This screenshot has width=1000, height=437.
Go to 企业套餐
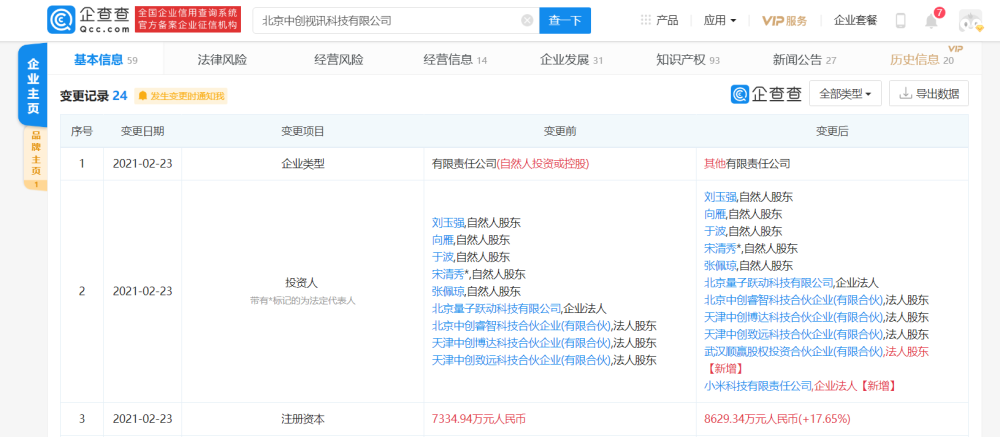click(x=855, y=20)
